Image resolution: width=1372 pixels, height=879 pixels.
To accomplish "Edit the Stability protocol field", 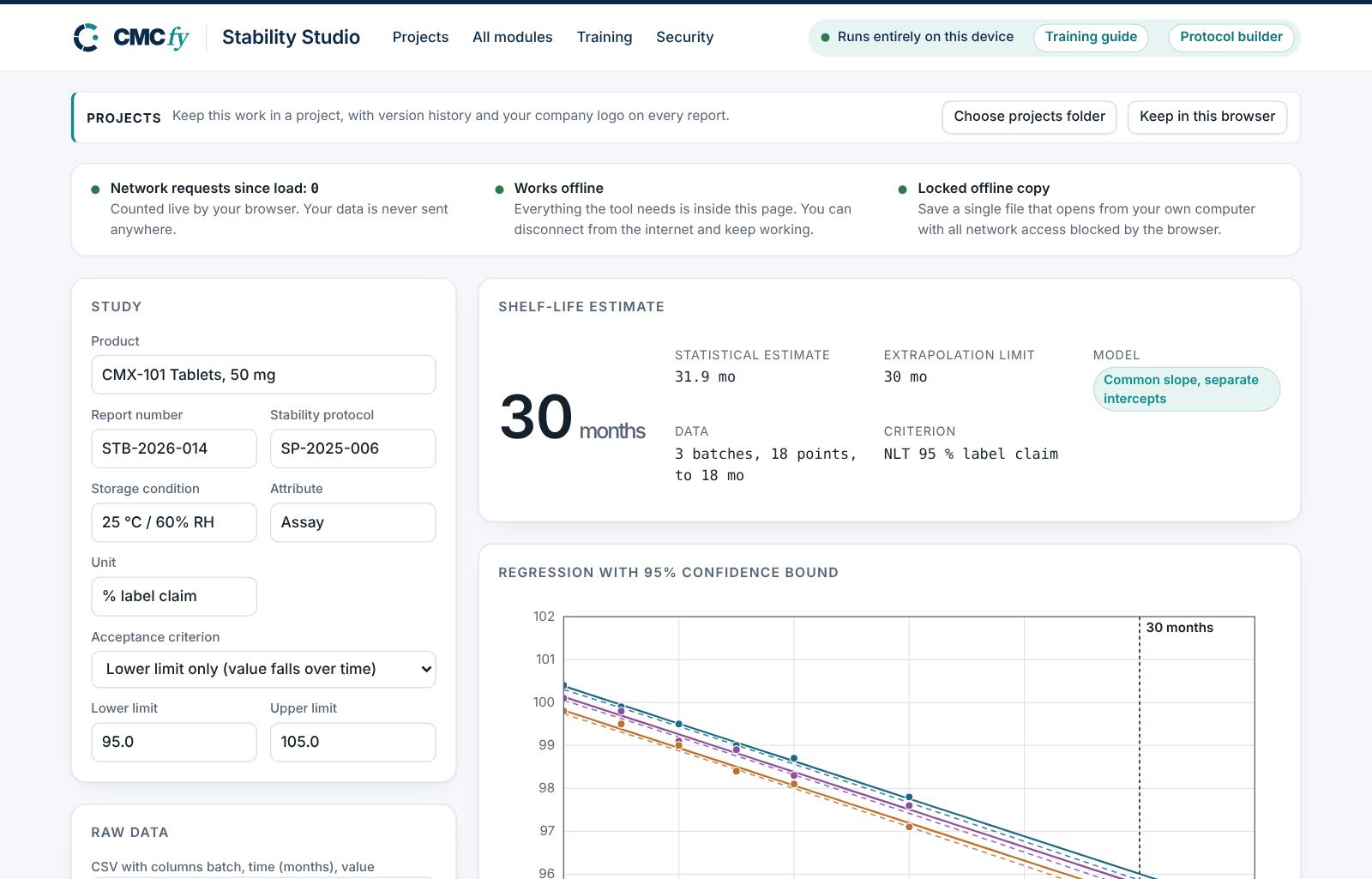I will pos(352,449).
